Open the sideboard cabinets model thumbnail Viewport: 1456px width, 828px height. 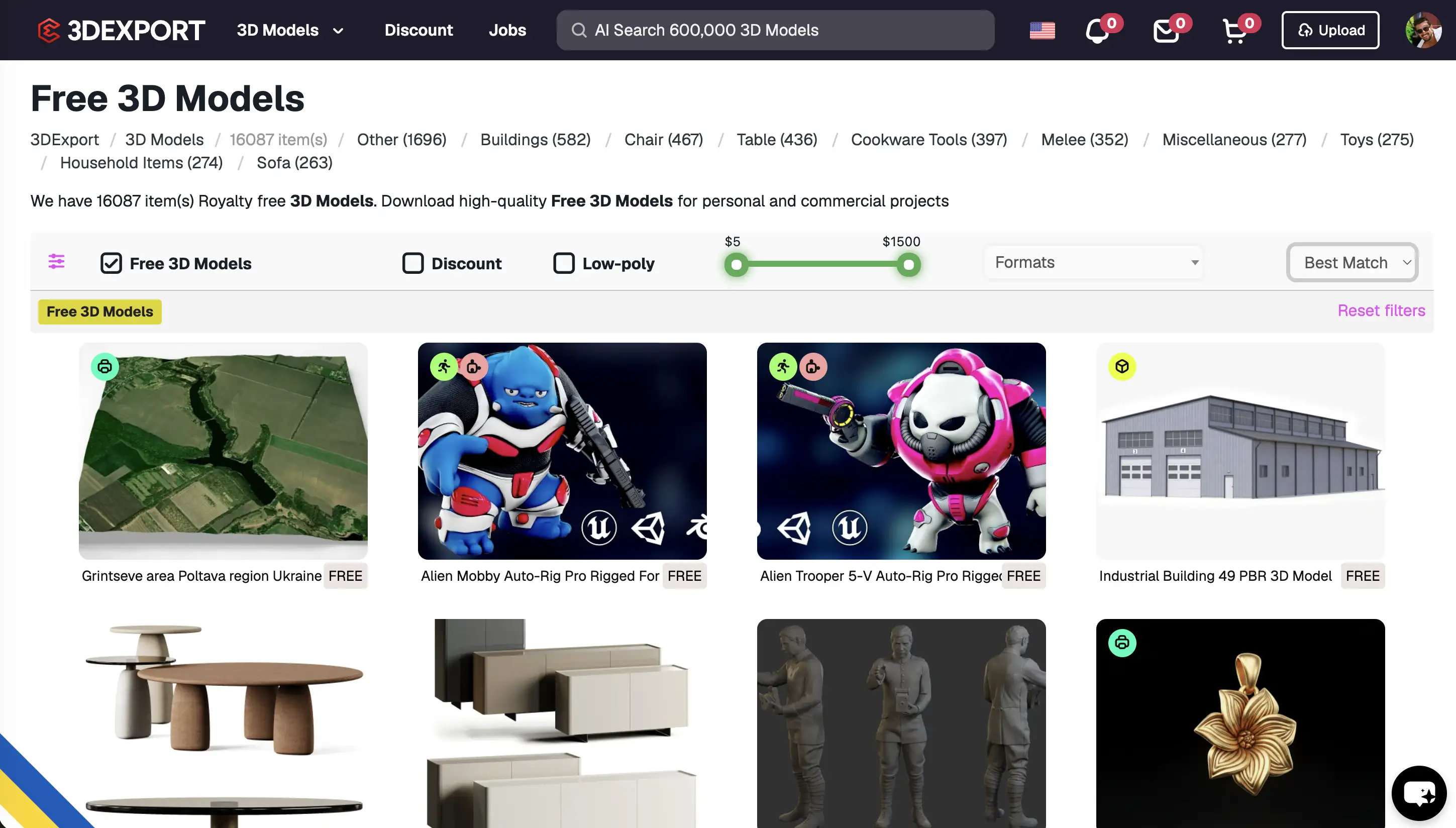tap(562, 723)
